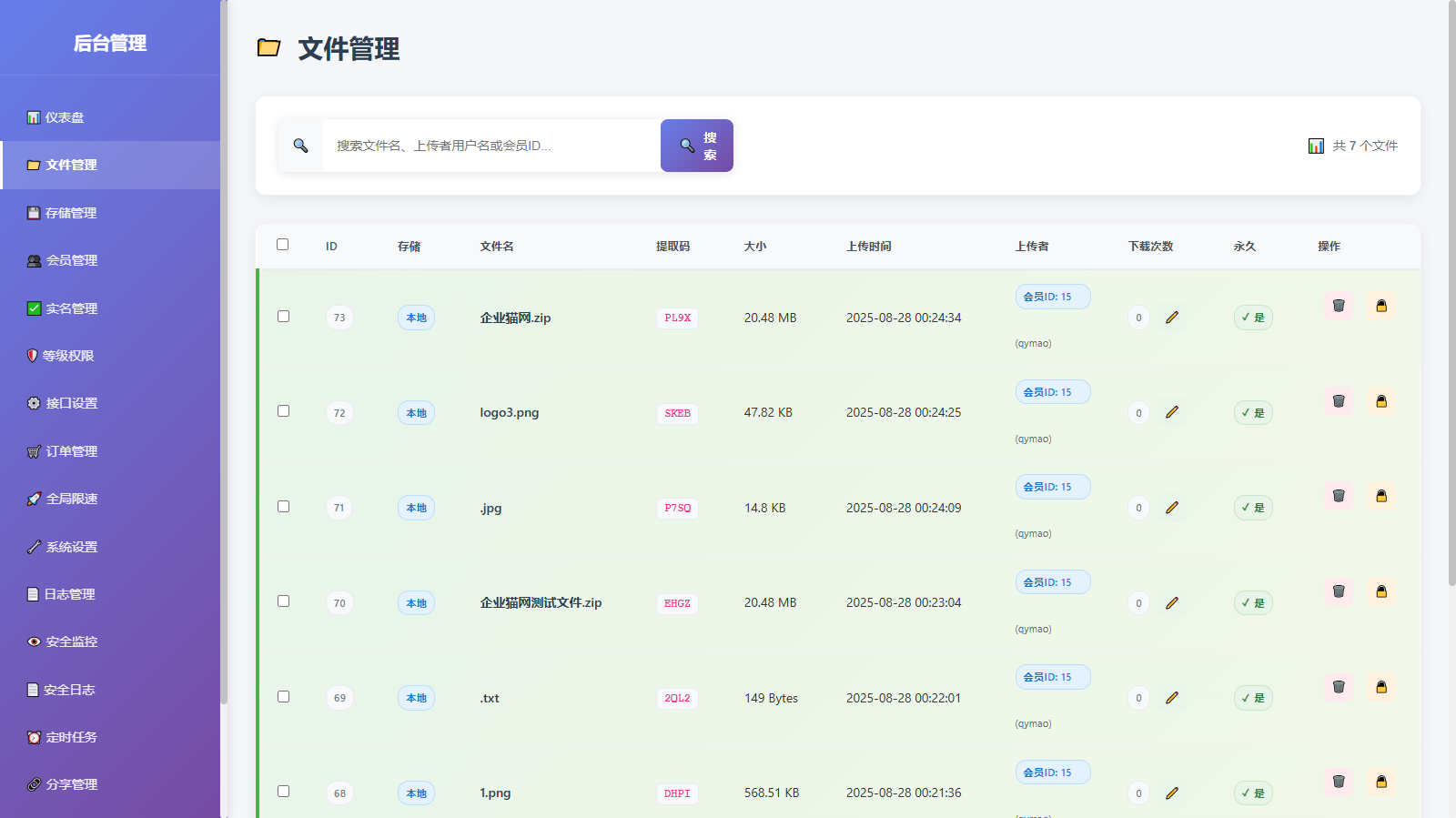1456x818 pixels.
Task: Go to 会员管理 in the sidebar
Action: click(x=72, y=260)
